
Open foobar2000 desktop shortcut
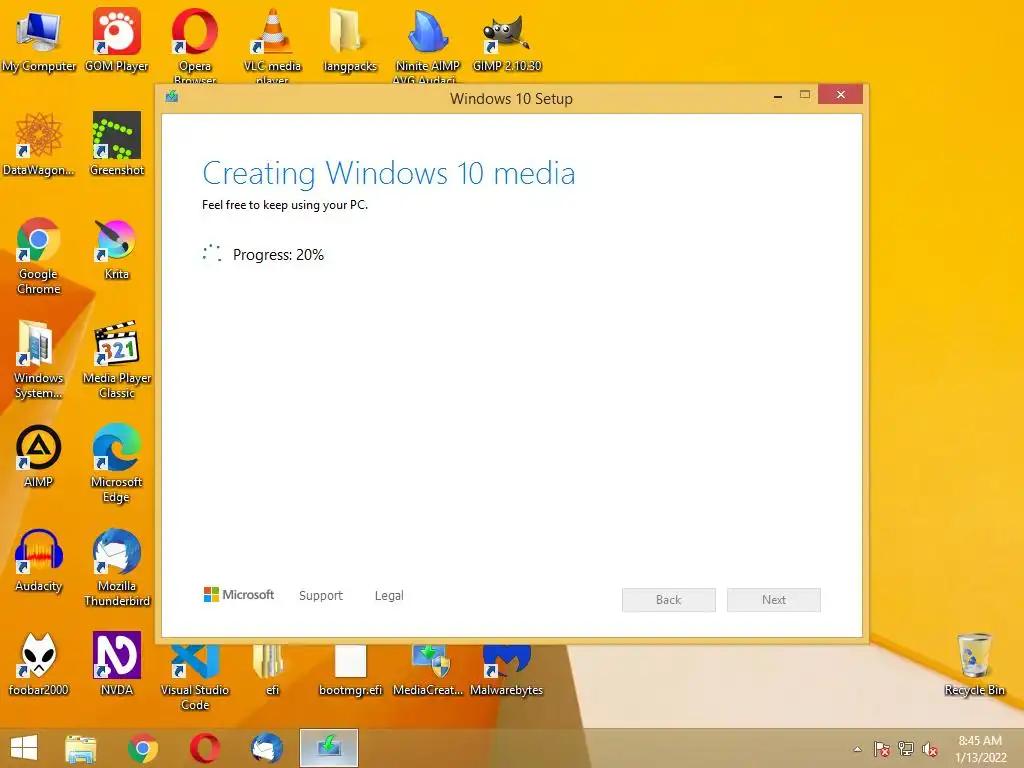point(38,664)
